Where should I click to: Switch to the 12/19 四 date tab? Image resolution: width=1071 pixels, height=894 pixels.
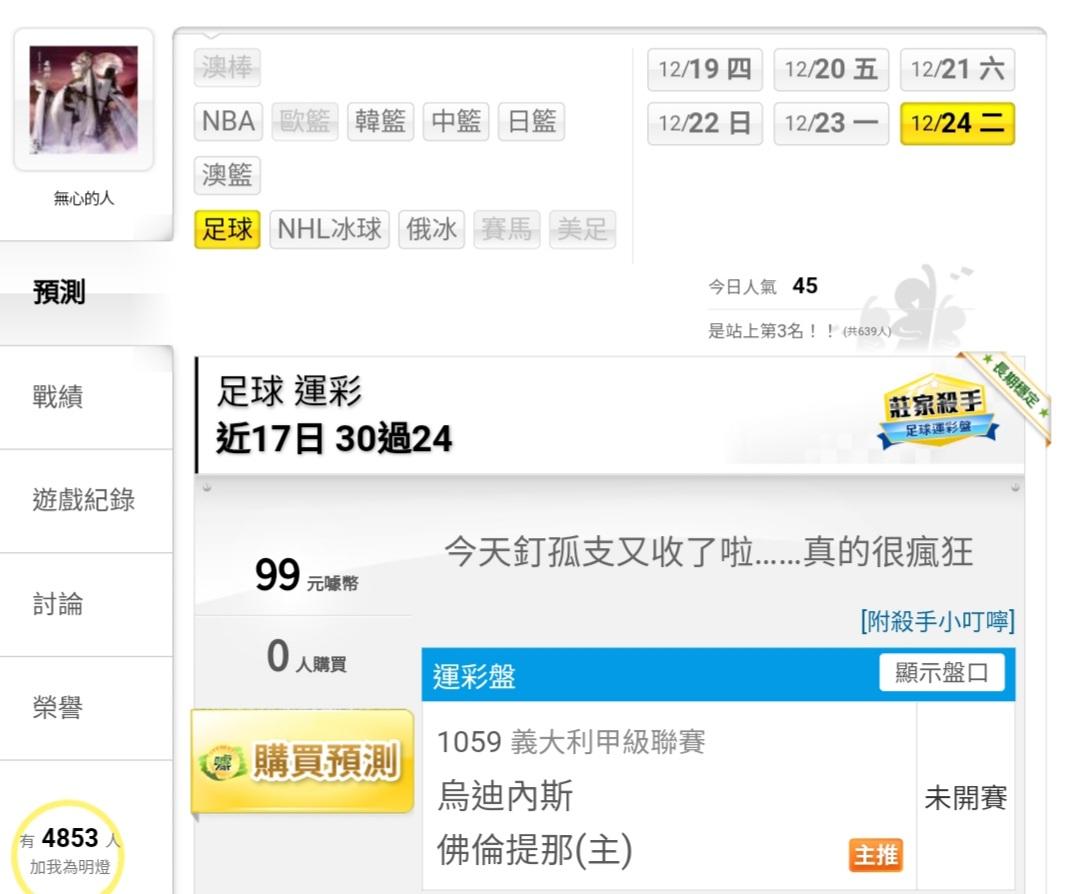coord(704,69)
